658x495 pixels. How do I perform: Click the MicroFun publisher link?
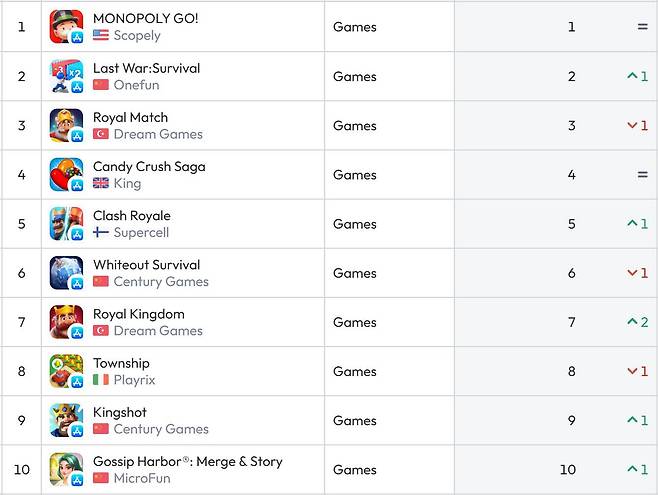point(141,478)
